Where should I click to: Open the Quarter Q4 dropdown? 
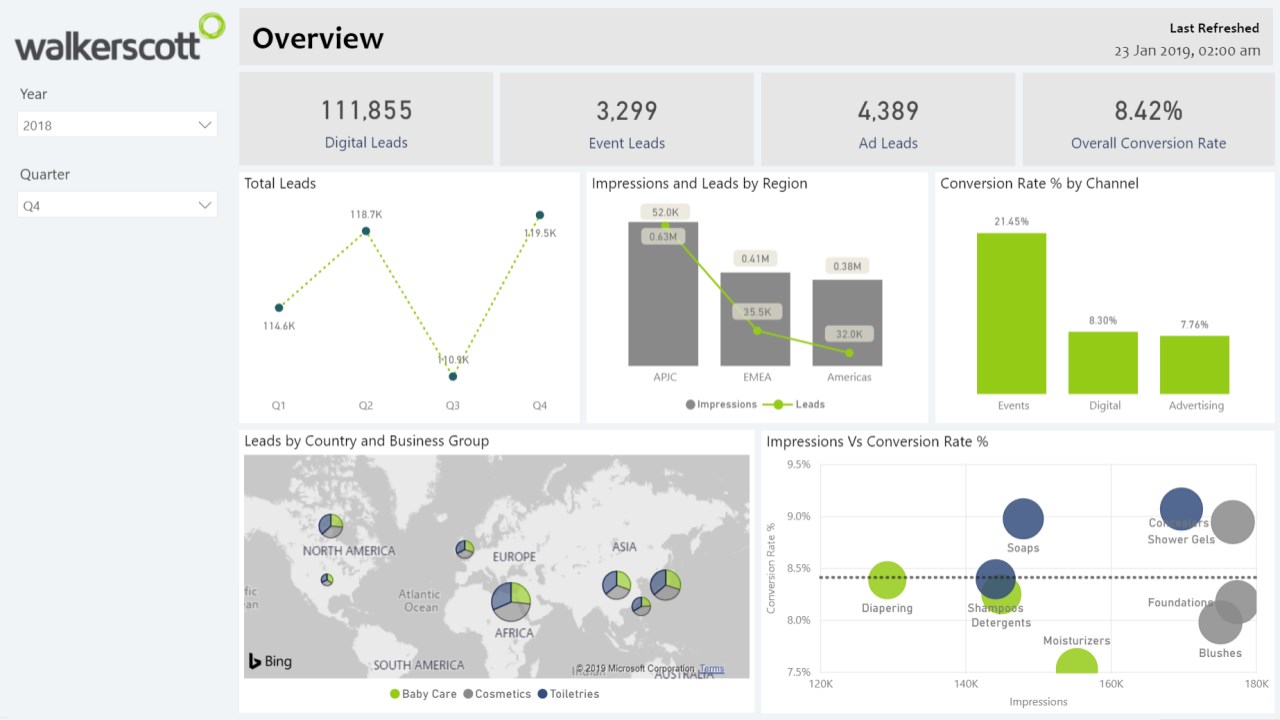[117, 205]
